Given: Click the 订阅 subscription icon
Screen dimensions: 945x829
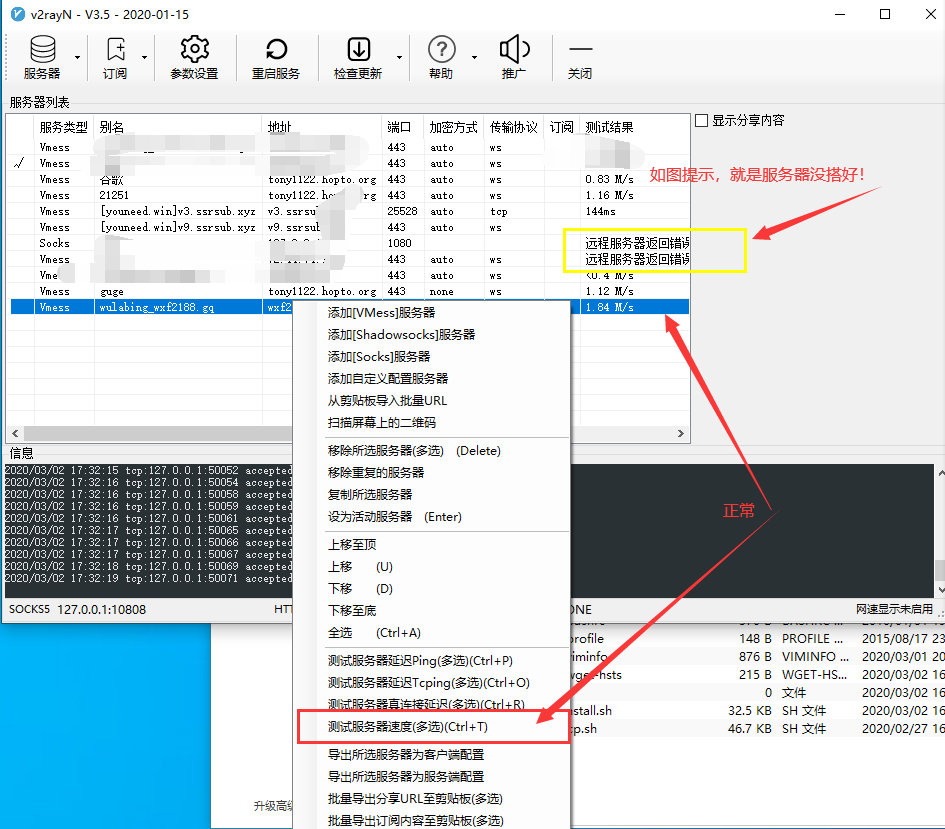Looking at the screenshot, I should [115, 57].
